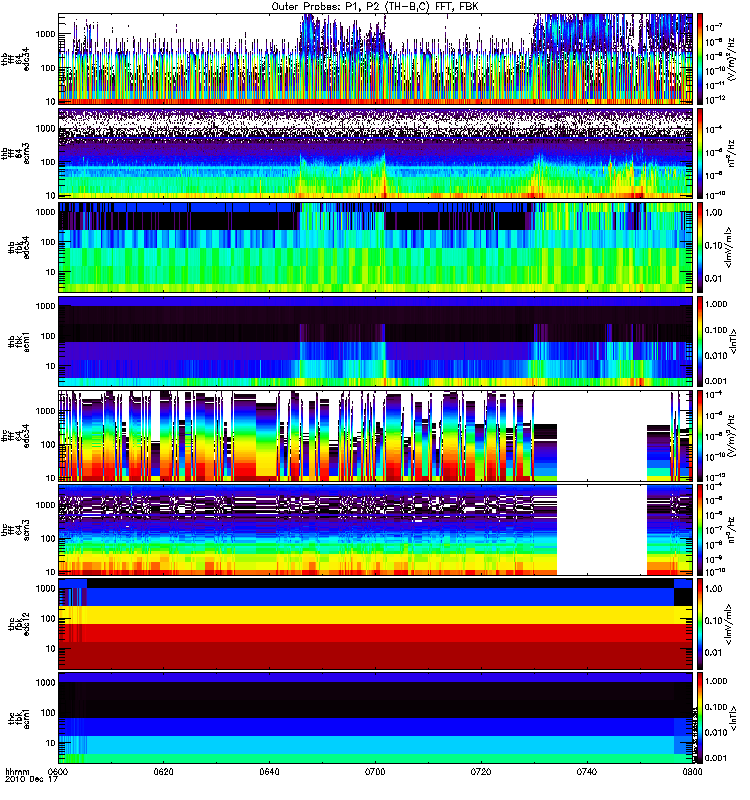Click the 0700 time axis label

pyautogui.click(x=375, y=771)
